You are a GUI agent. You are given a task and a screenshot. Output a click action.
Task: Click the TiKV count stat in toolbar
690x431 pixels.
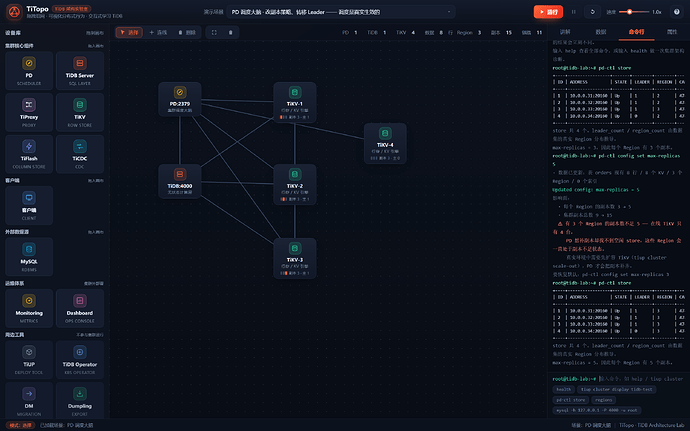[405, 32]
